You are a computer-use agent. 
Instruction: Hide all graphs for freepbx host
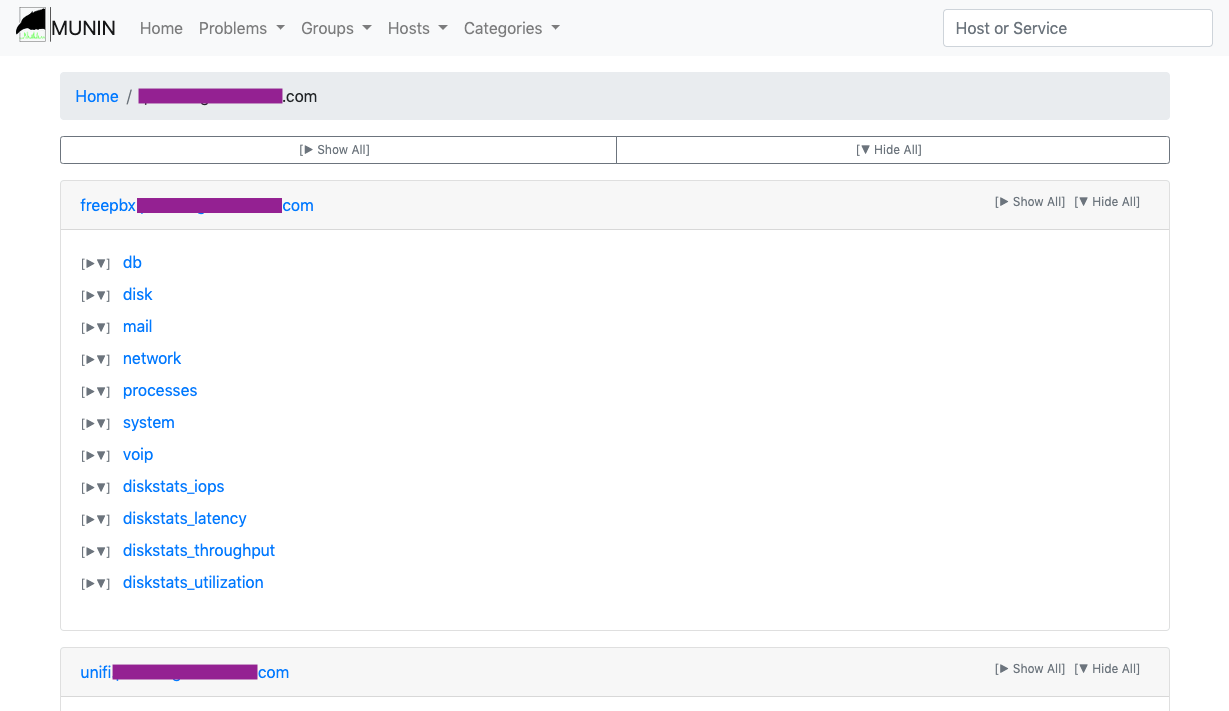1106,202
